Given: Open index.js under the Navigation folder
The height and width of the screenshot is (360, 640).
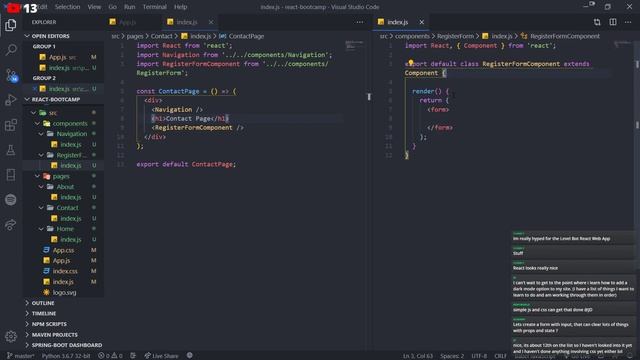Looking at the screenshot, I should (63, 144).
